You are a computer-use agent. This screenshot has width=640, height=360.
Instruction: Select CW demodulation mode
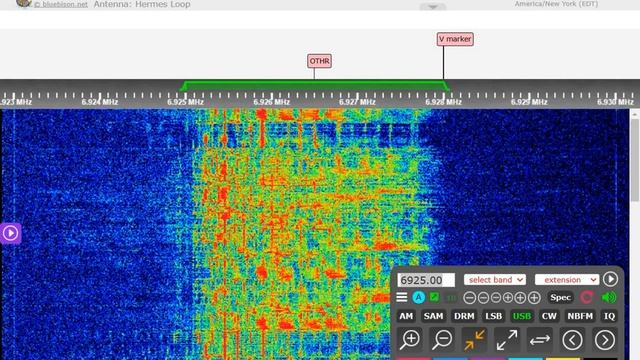[549, 316]
